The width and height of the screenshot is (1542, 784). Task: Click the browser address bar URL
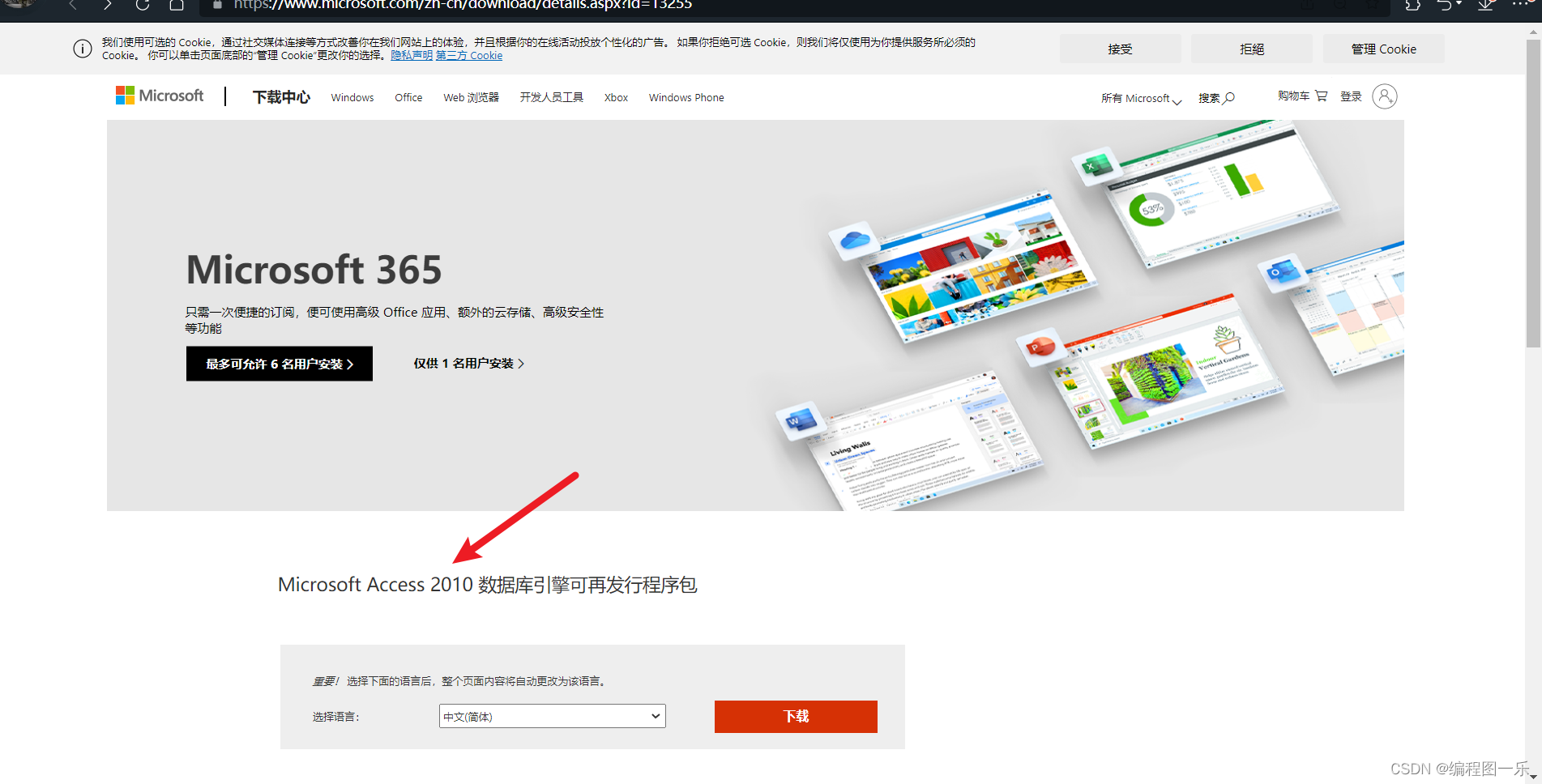463,5
